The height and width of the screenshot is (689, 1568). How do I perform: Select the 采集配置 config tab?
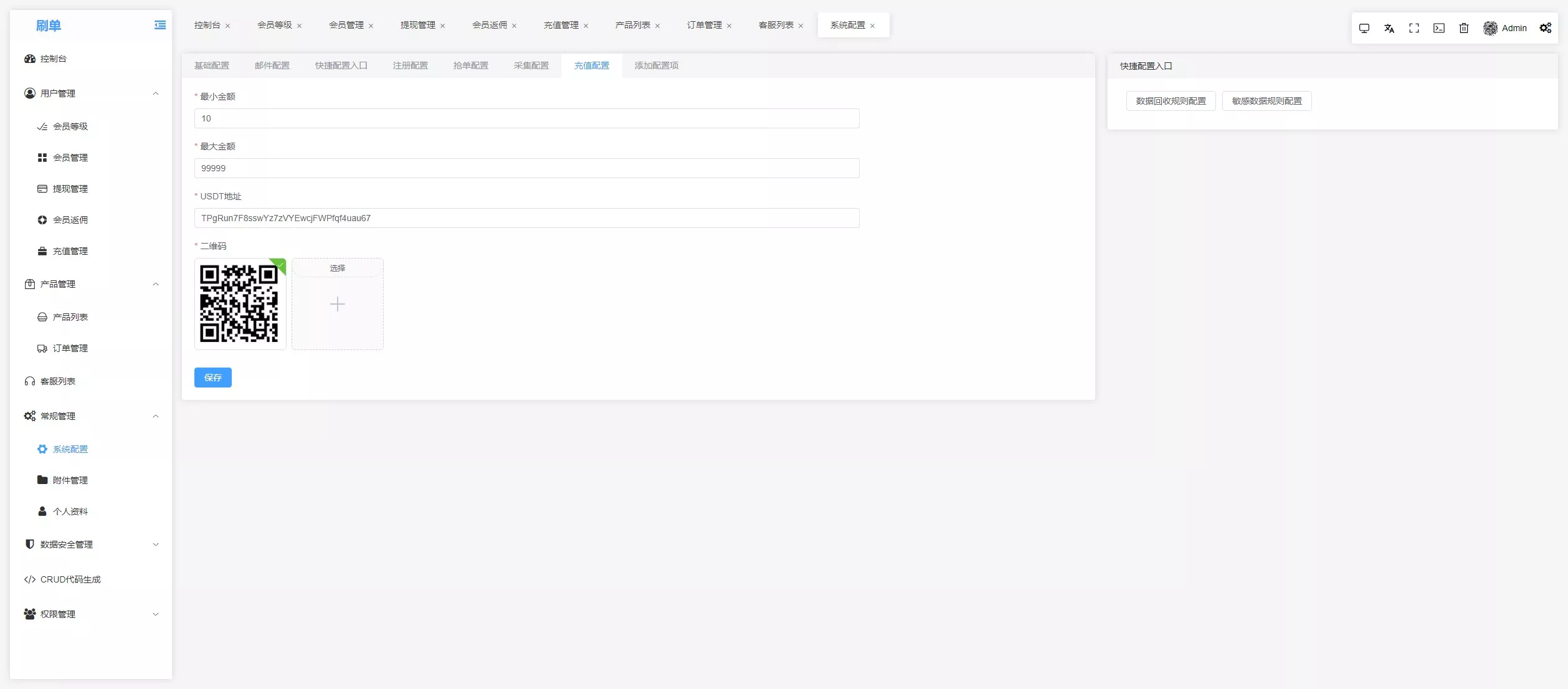[x=531, y=65]
